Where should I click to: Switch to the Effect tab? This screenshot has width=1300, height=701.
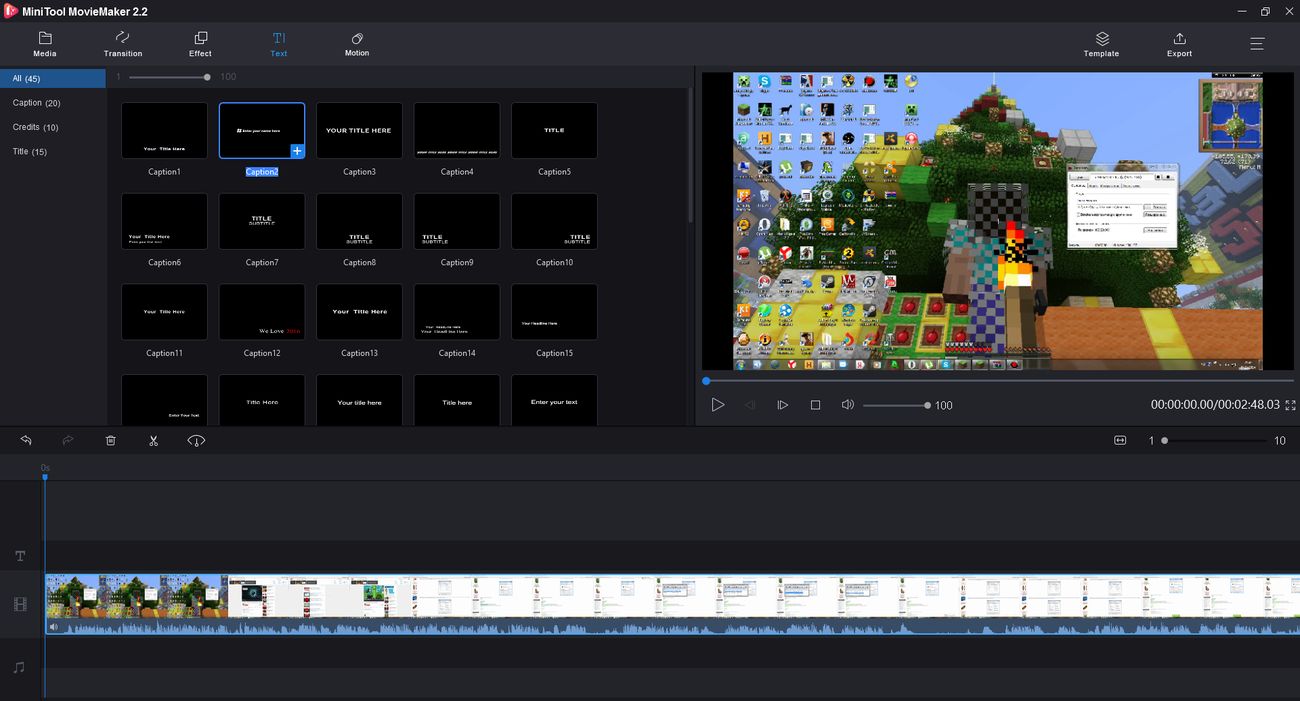click(x=200, y=44)
